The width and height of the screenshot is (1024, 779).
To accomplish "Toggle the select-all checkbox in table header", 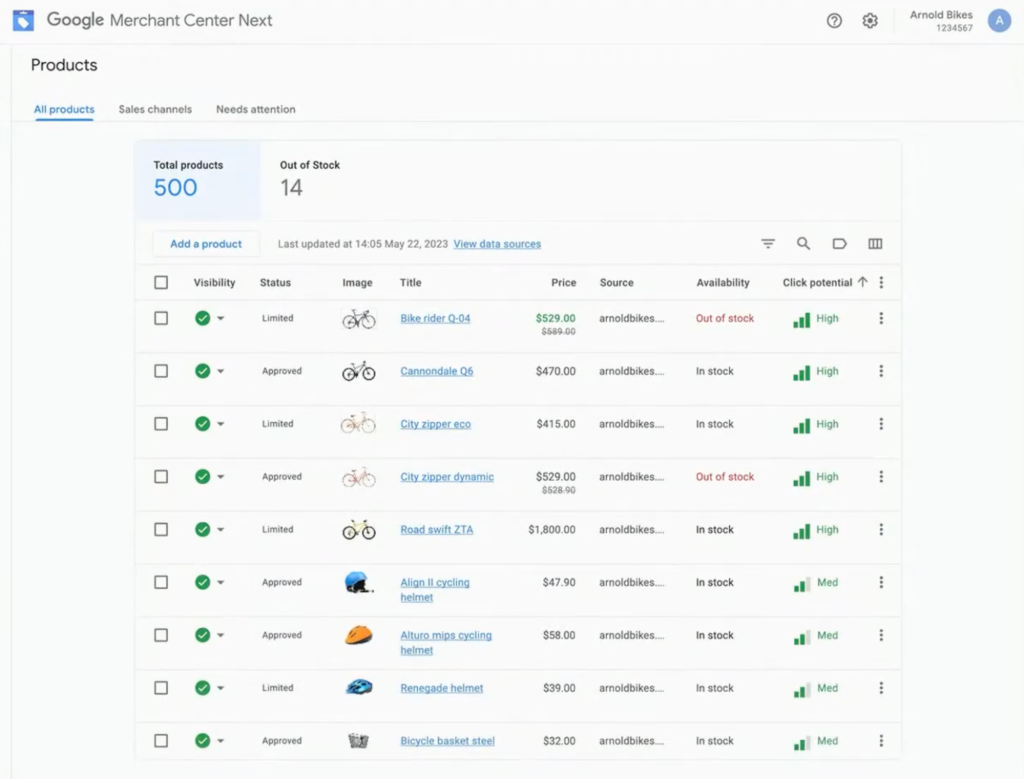I will point(161,282).
